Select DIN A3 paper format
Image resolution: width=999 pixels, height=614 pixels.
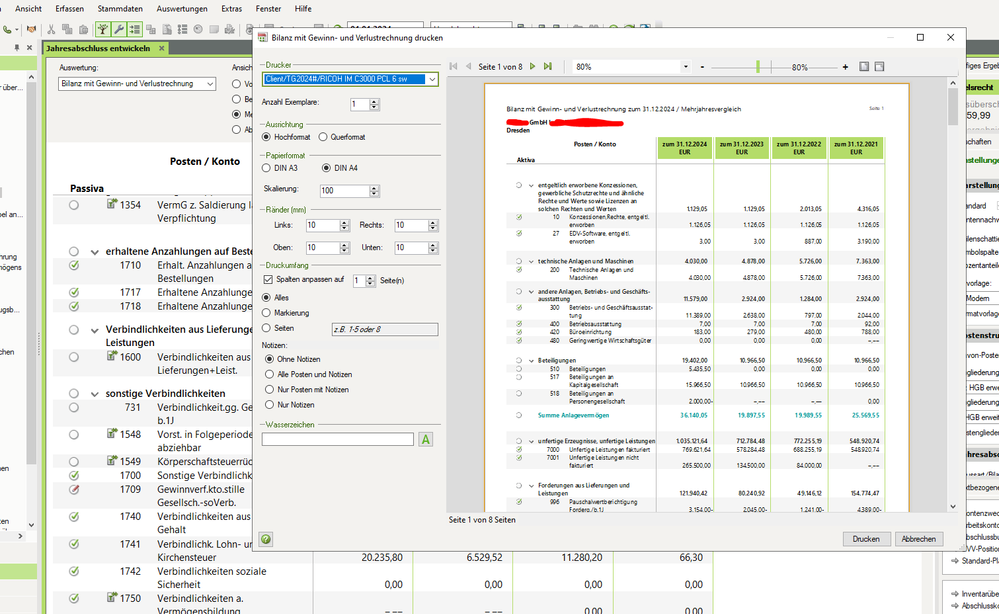266,168
